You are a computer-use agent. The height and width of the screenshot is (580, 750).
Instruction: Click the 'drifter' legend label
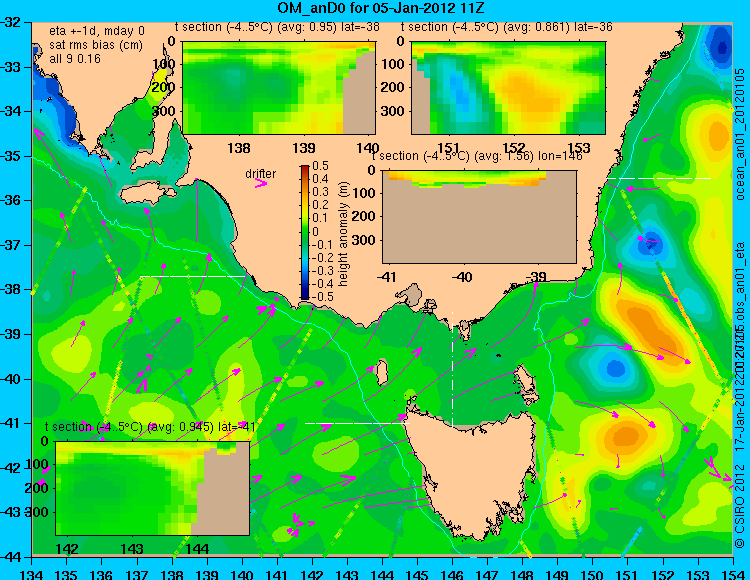pos(261,174)
